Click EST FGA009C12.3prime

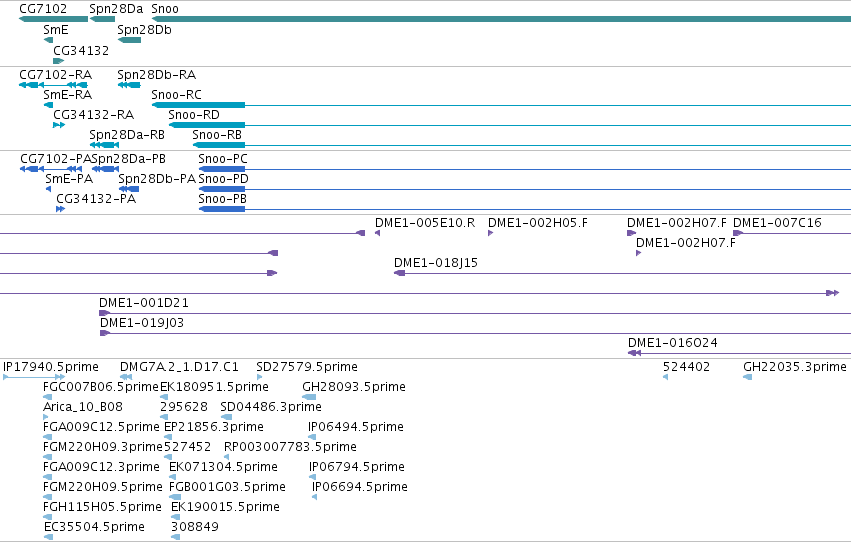(48, 477)
